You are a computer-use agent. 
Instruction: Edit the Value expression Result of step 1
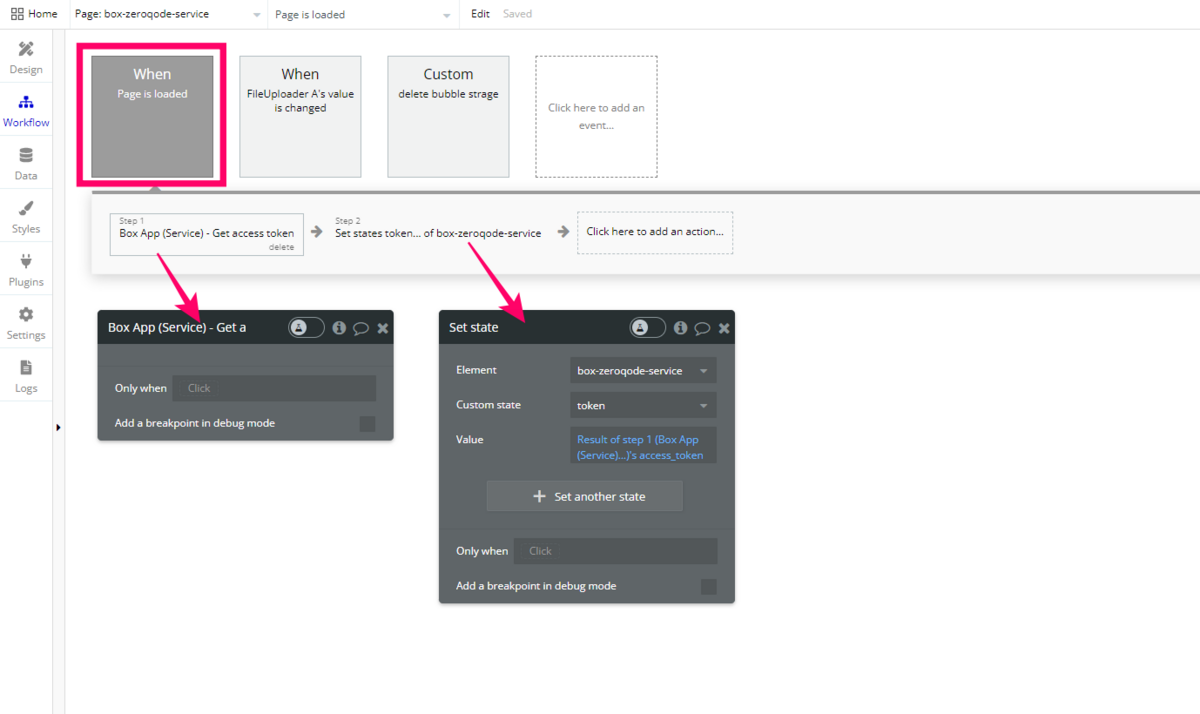click(643, 446)
